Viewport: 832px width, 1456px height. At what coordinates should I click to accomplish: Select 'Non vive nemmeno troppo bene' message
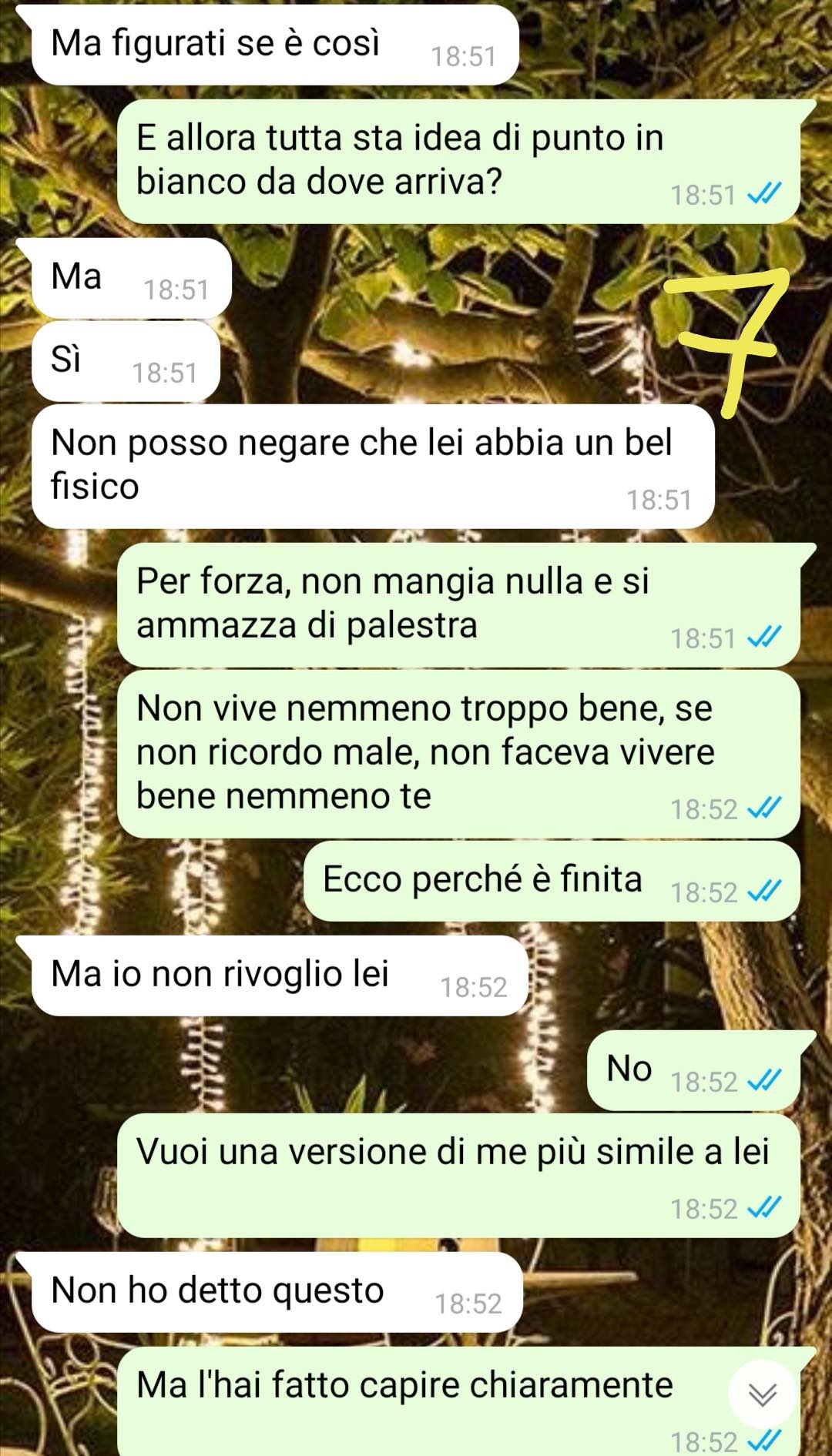[459, 754]
